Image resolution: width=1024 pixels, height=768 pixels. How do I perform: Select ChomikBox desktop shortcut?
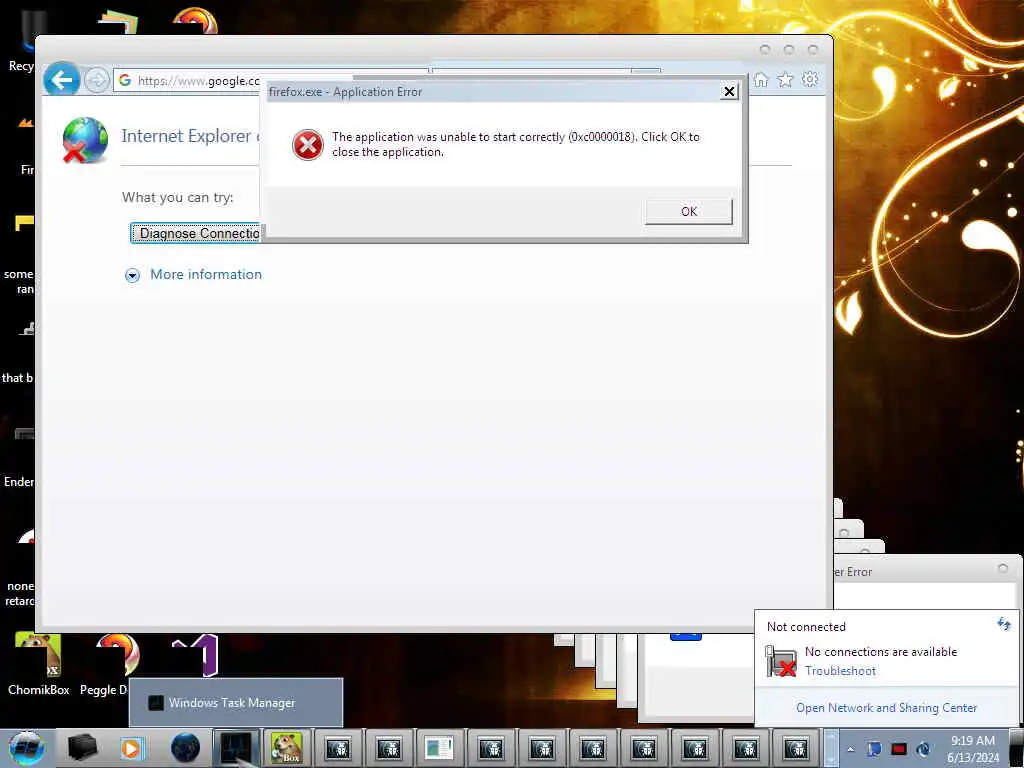pyautogui.click(x=38, y=665)
